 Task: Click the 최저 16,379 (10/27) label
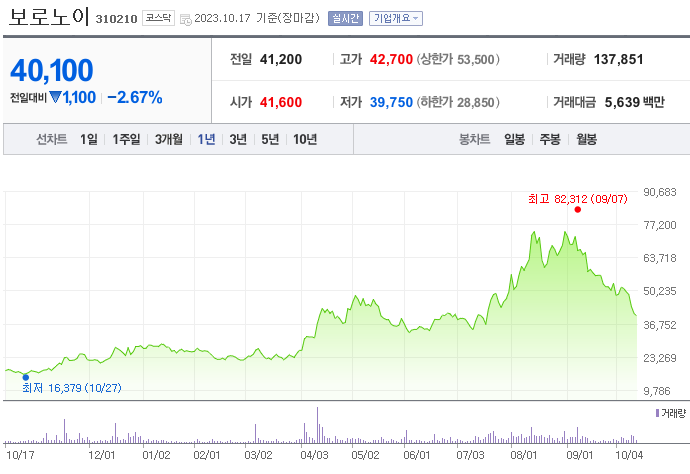72,388
